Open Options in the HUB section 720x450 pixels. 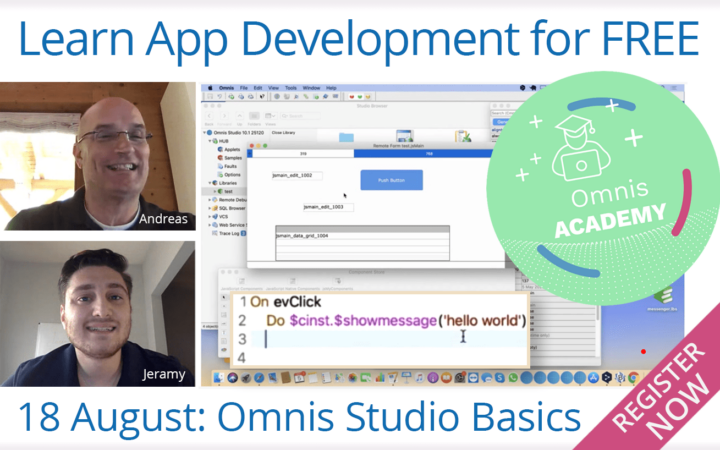coord(231,174)
